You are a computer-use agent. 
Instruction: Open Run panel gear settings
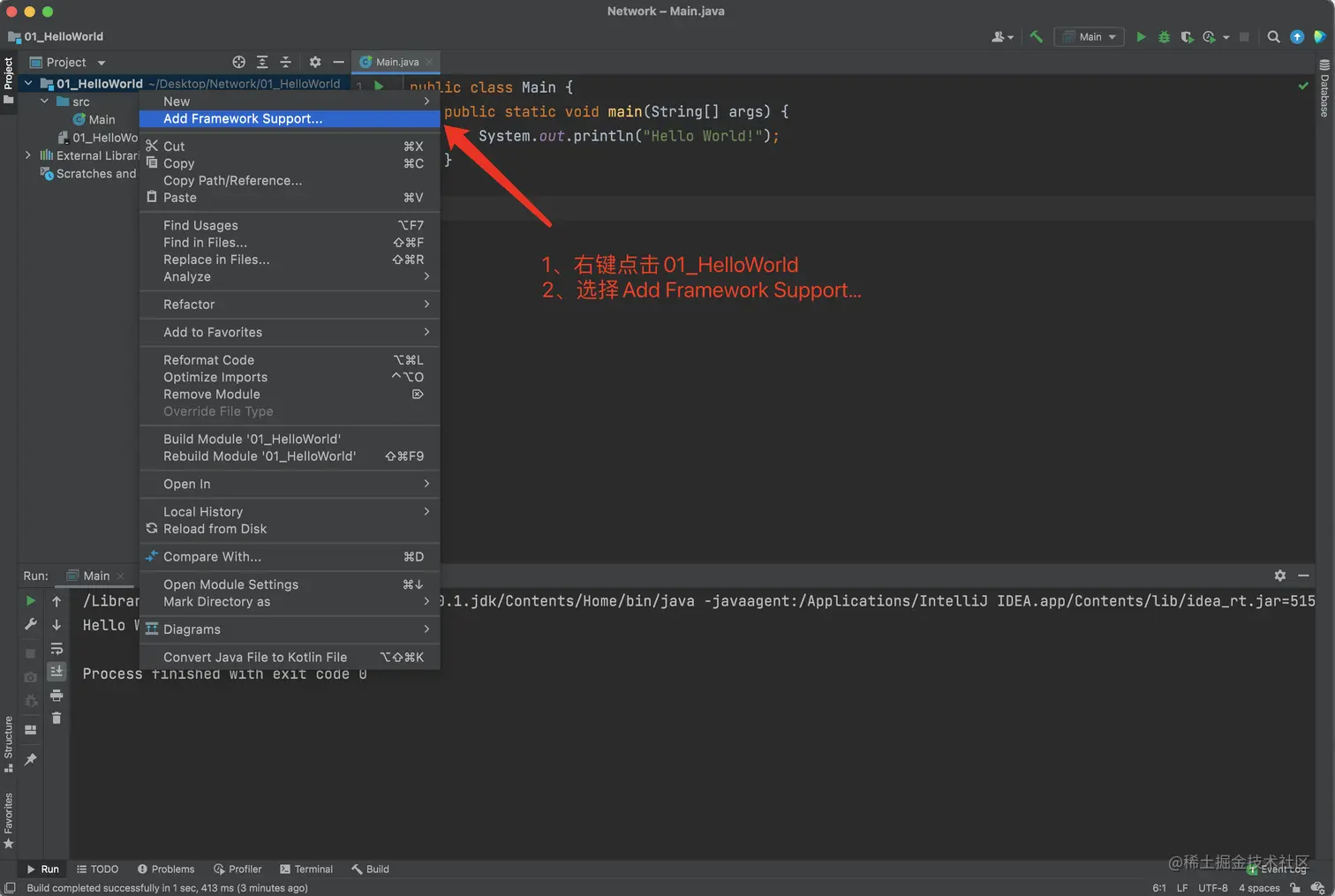click(x=1280, y=576)
